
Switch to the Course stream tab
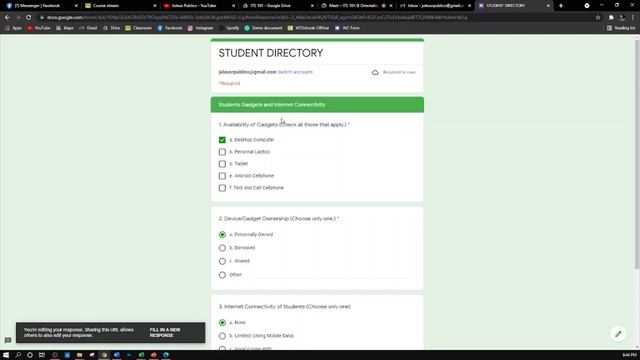pos(120,6)
